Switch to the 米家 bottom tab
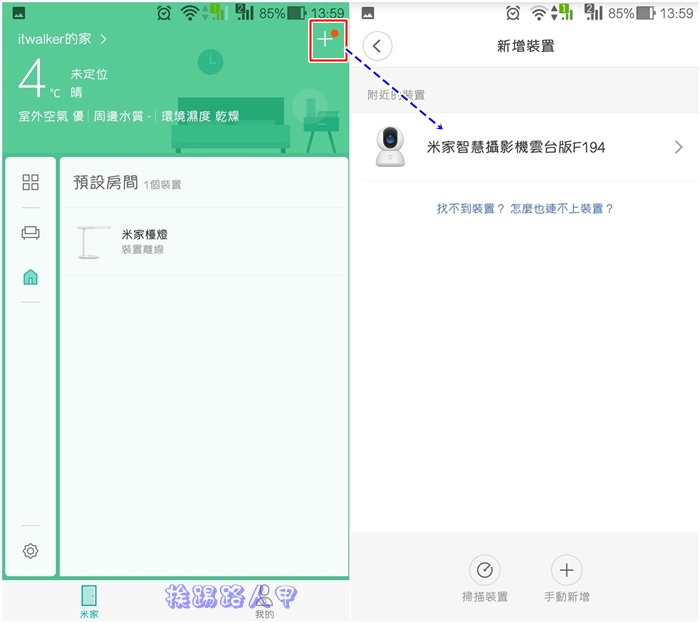700x623 pixels. point(89,601)
